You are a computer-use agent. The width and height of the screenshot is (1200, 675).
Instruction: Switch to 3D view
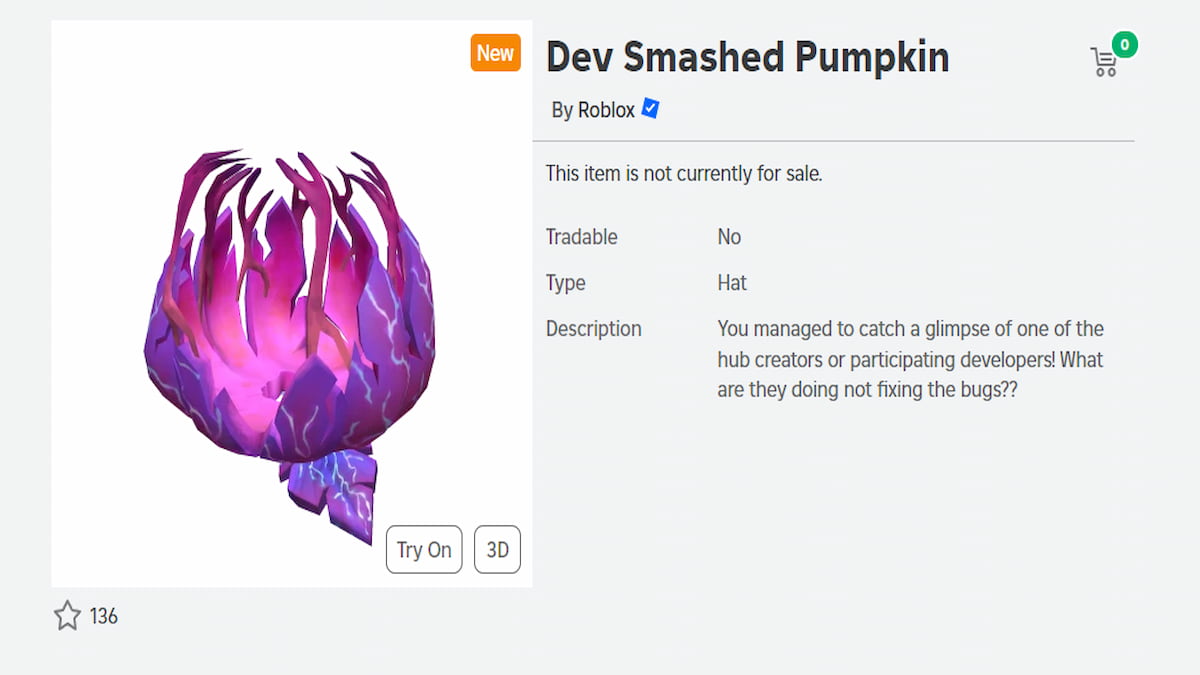497,549
